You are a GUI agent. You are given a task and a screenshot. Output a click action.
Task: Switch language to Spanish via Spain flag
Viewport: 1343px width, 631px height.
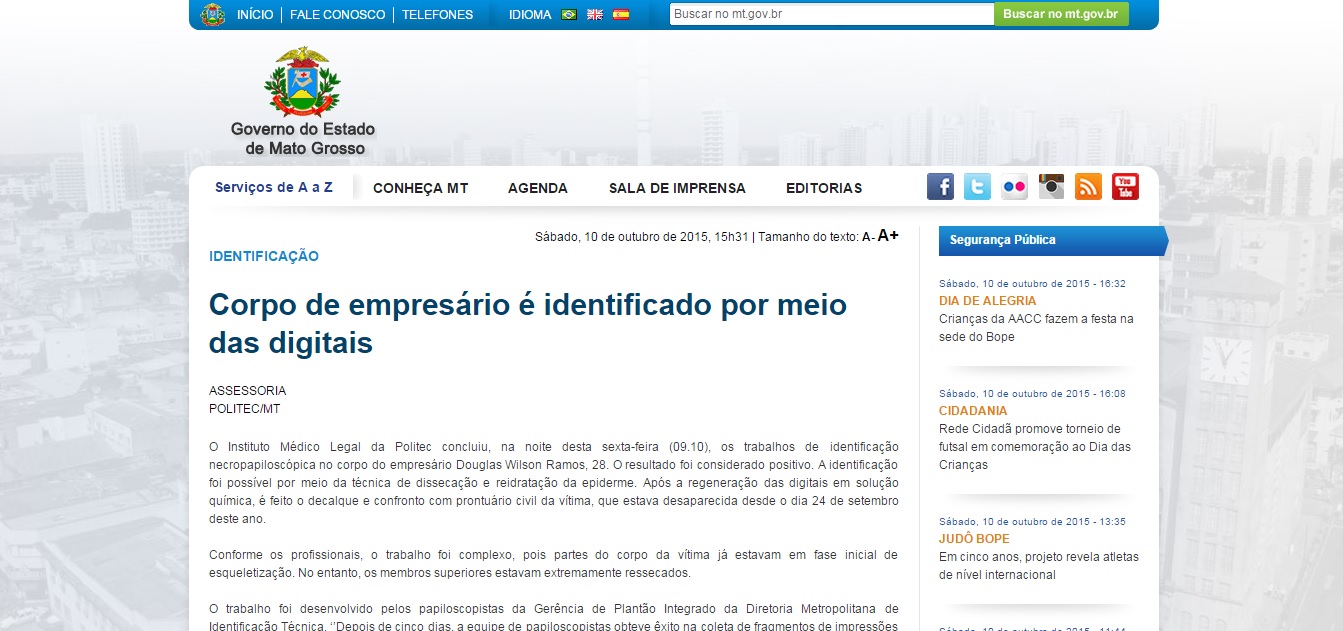[621, 15]
